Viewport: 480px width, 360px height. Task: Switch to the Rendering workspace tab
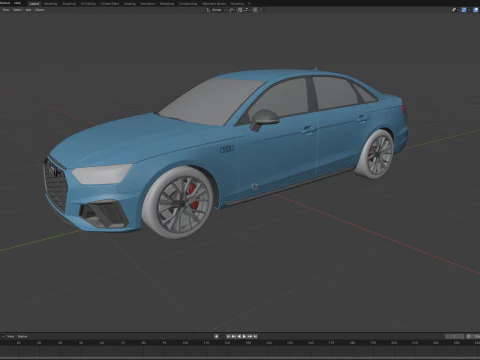(167, 4)
